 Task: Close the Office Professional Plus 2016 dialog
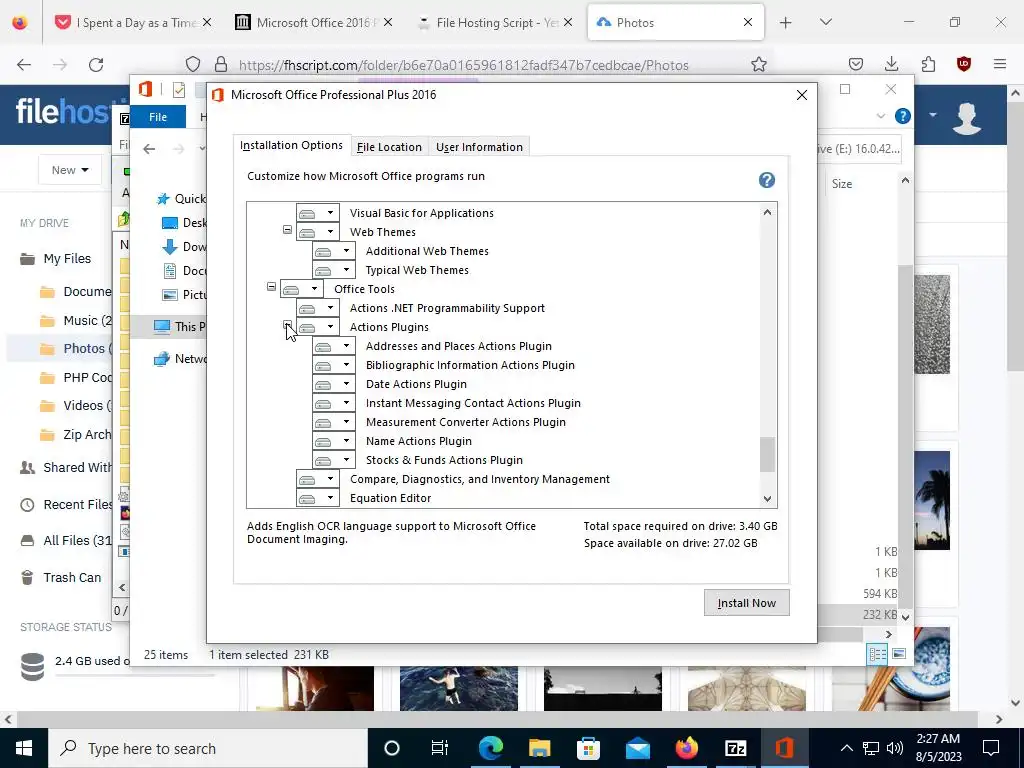click(x=802, y=95)
